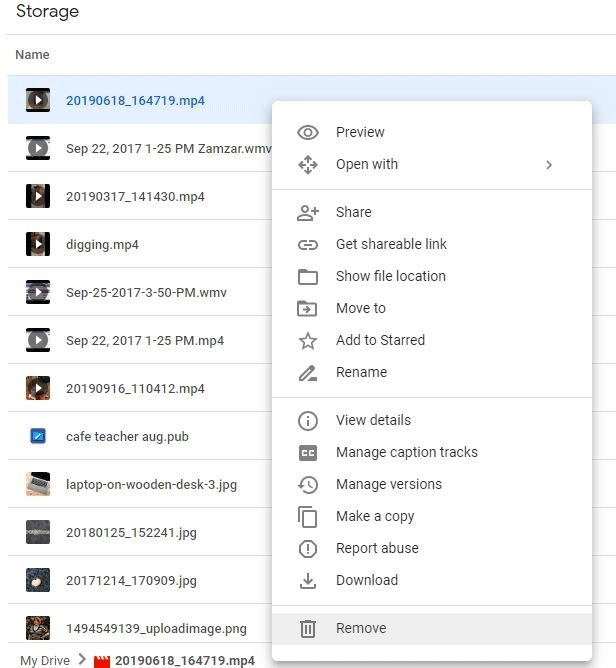Choose Get shareable link
Image resolution: width=616 pixels, height=668 pixels.
point(432,245)
